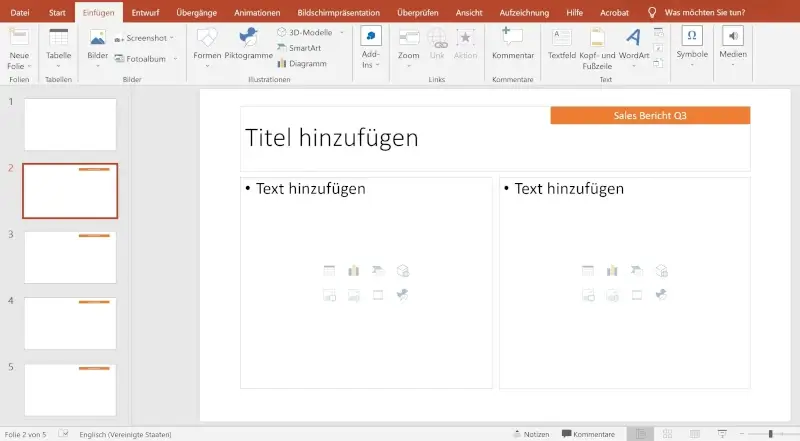Screen dimensions: 800x441
Task: Open the Acrobat tab
Action: (614, 12)
